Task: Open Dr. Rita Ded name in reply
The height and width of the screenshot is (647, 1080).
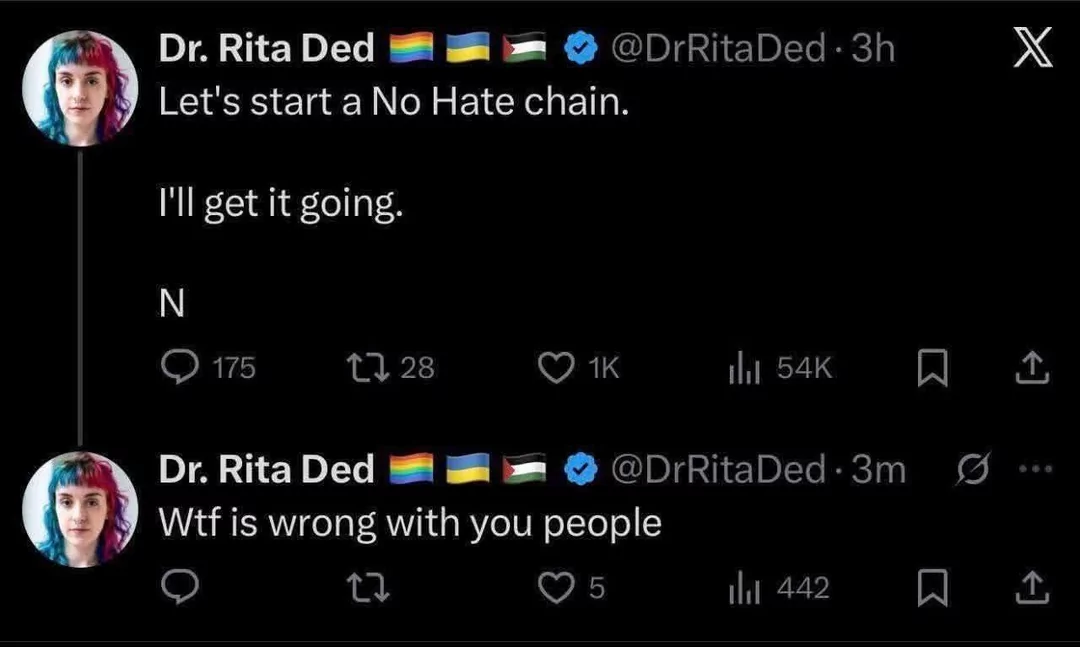Action: 267,469
